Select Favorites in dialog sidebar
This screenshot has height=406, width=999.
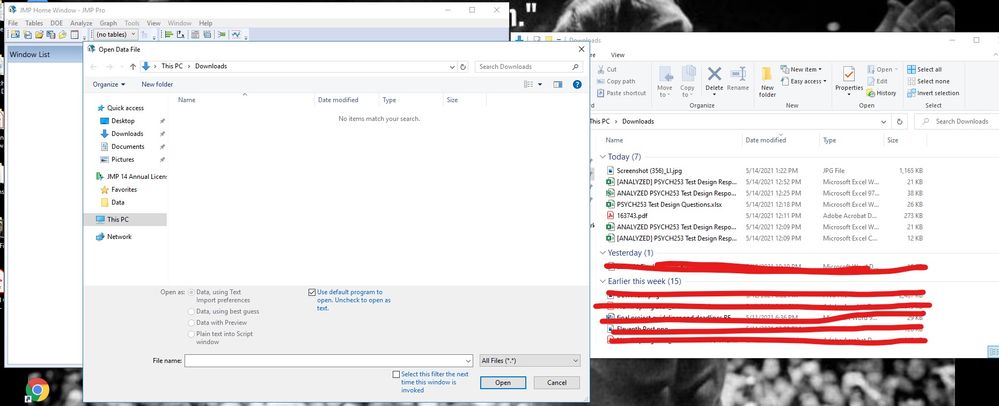pos(124,189)
